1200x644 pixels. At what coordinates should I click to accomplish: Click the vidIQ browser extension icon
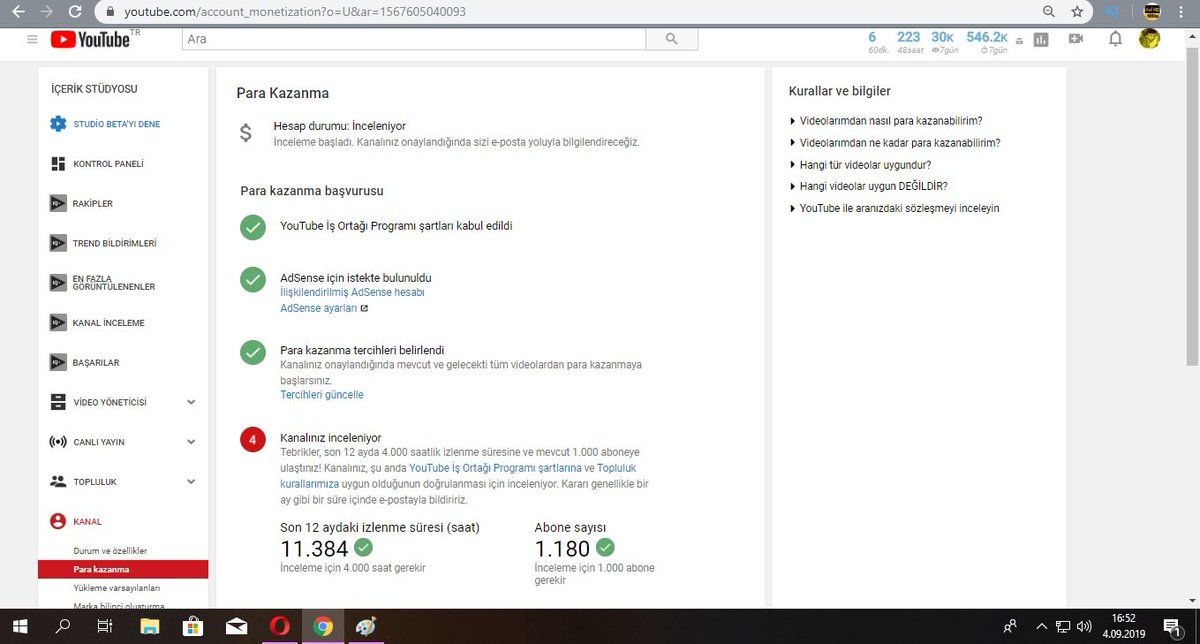[1113, 12]
